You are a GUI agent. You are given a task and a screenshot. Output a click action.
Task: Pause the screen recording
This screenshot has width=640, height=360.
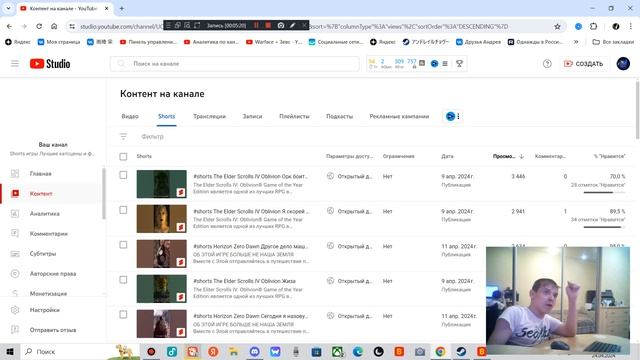256,25
